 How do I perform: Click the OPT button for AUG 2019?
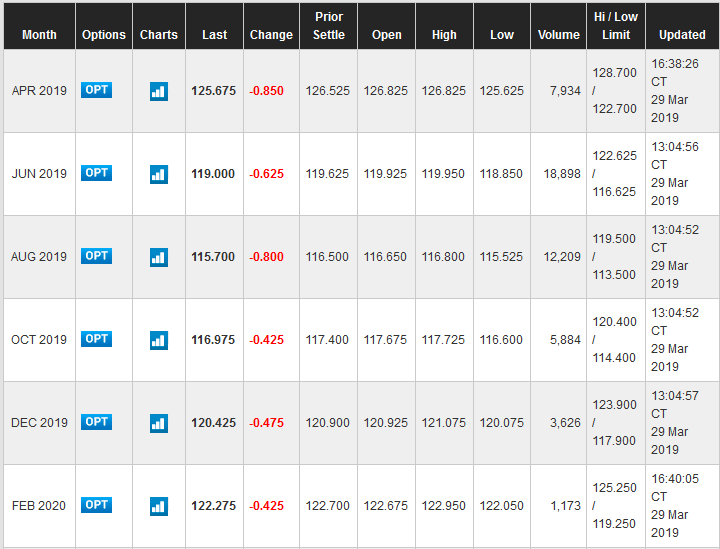(x=96, y=256)
